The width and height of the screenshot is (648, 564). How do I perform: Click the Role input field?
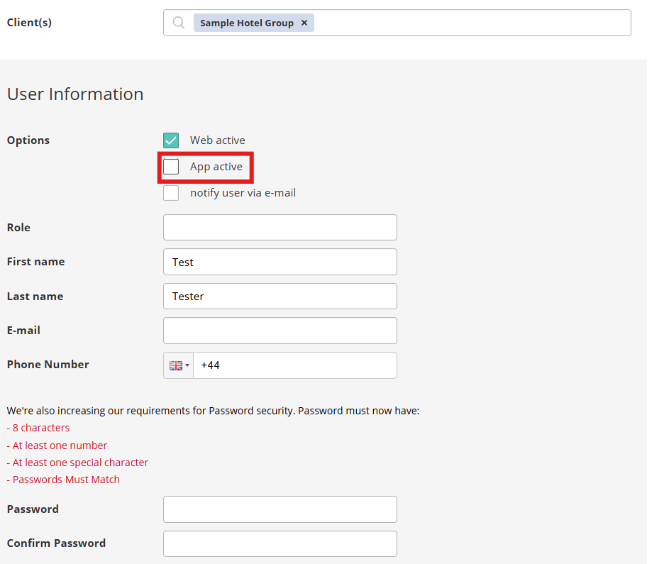[x=280, y=228]
